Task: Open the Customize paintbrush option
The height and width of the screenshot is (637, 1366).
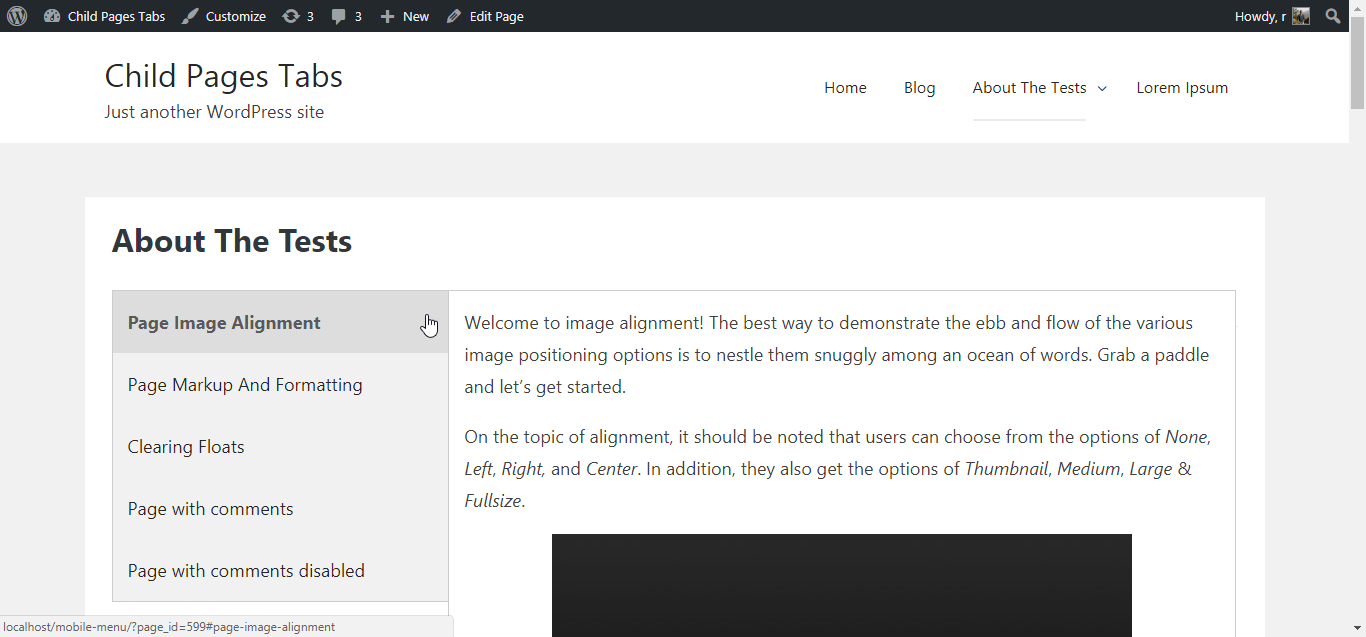Action: (224, 16)
